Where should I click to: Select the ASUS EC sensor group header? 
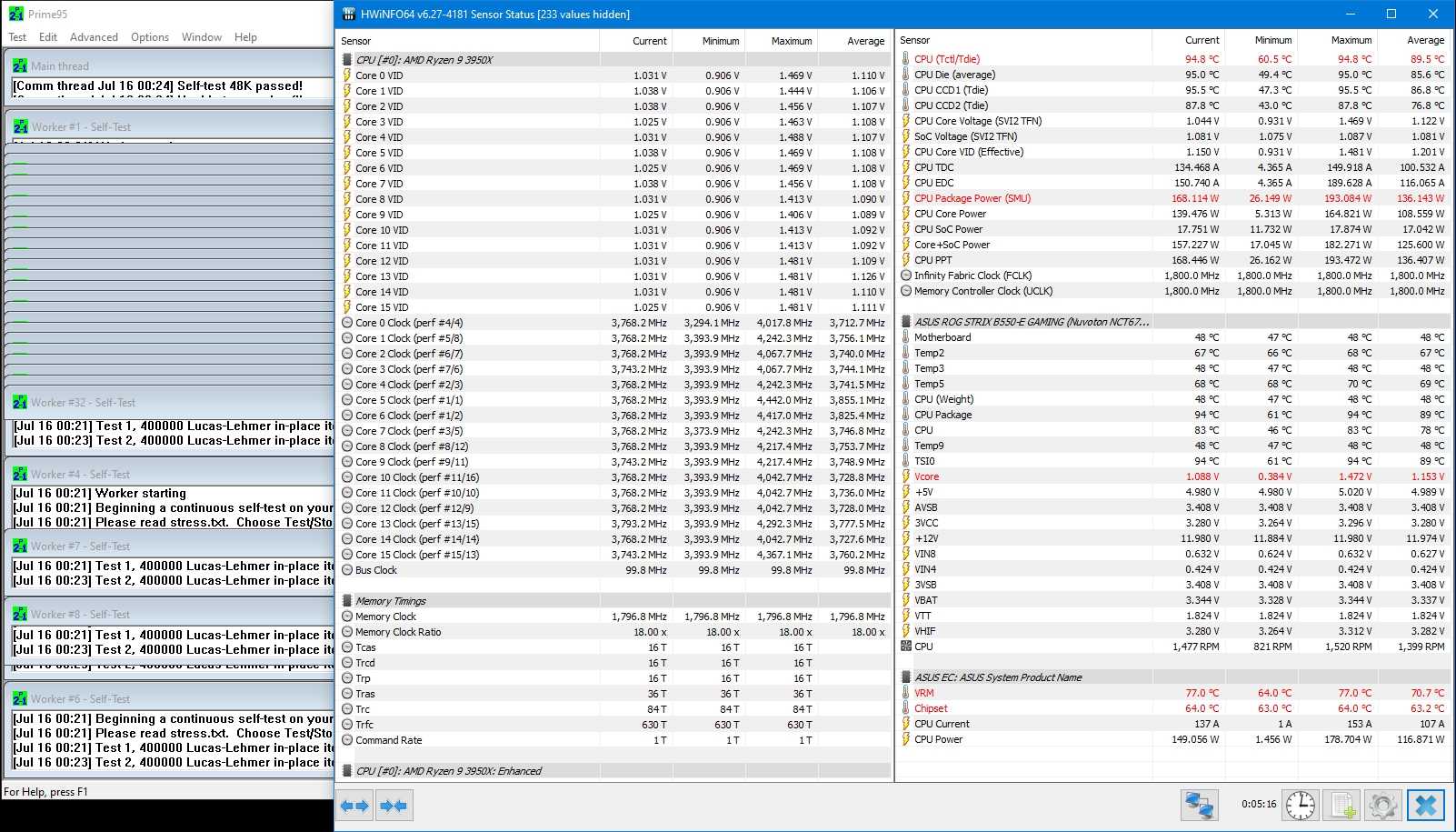pos(997,677)
